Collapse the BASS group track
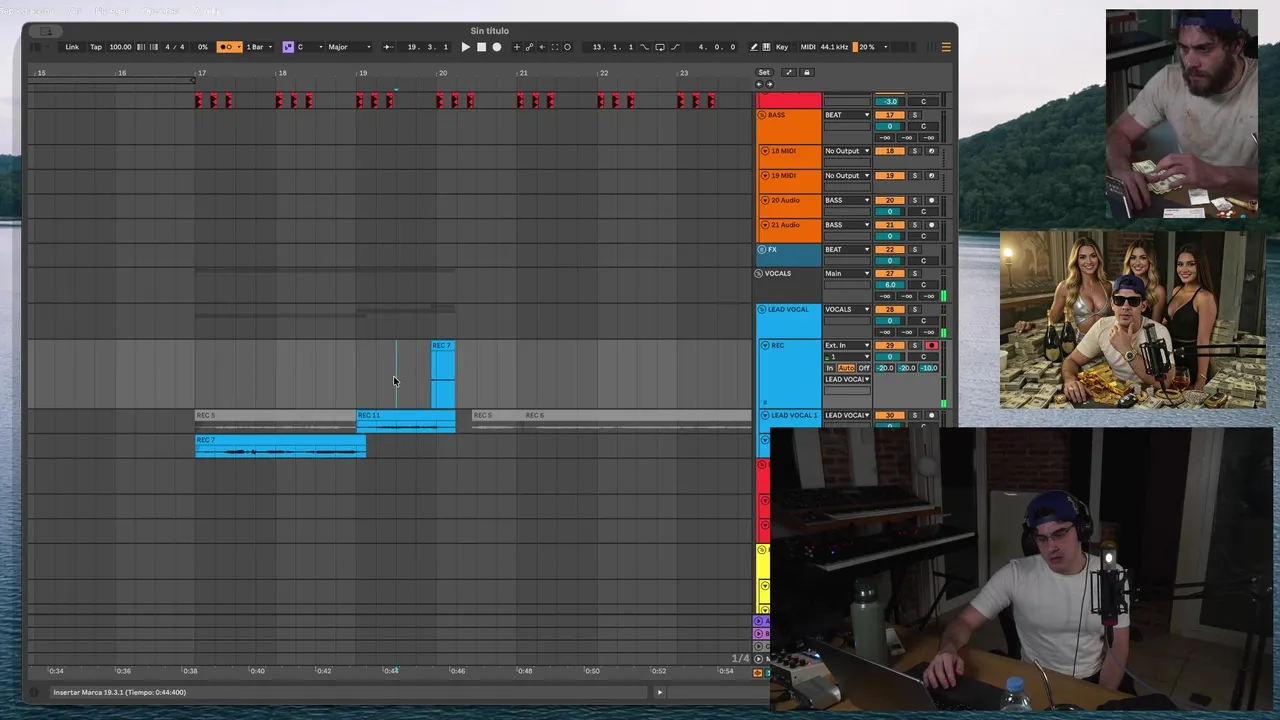1280x720 pixels. (762, 115)
